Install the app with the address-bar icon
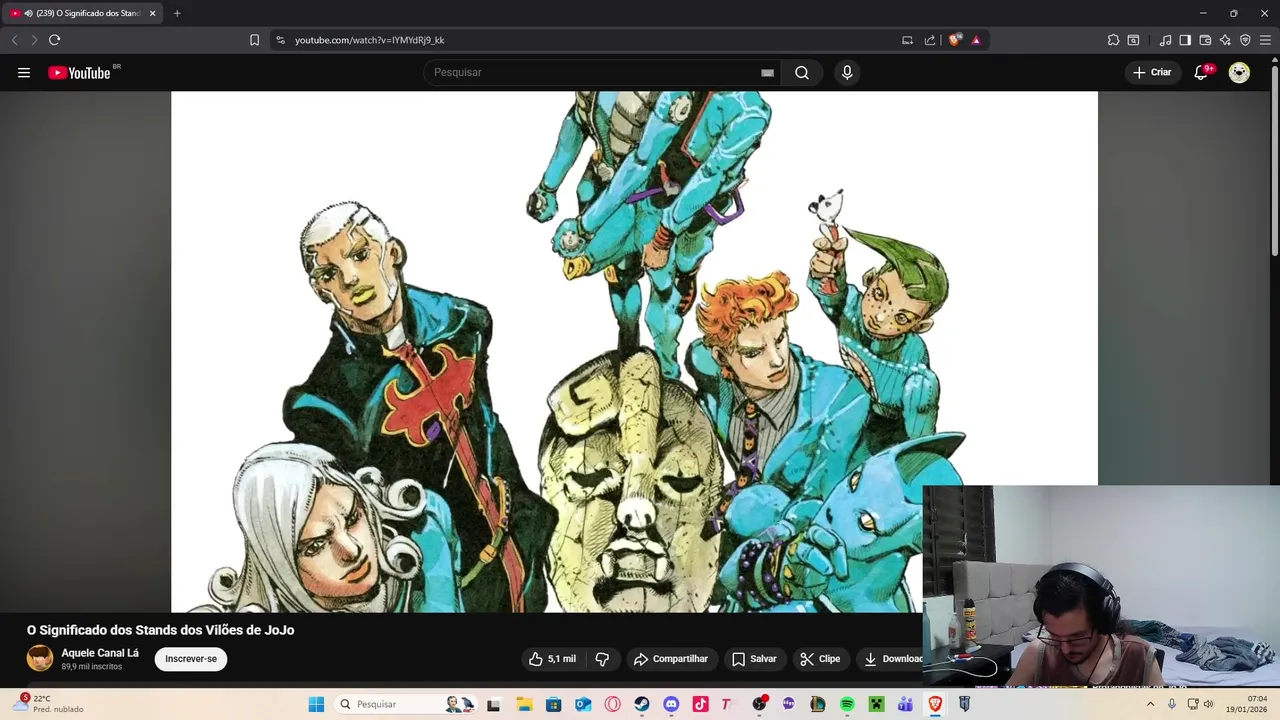This screenshot has height=720, width=1280. (907, 40)
